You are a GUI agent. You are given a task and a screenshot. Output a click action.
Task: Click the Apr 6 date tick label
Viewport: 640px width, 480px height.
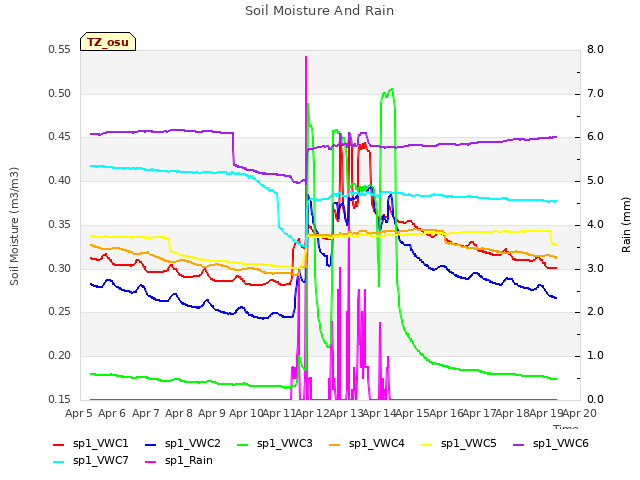click(112, 413)
